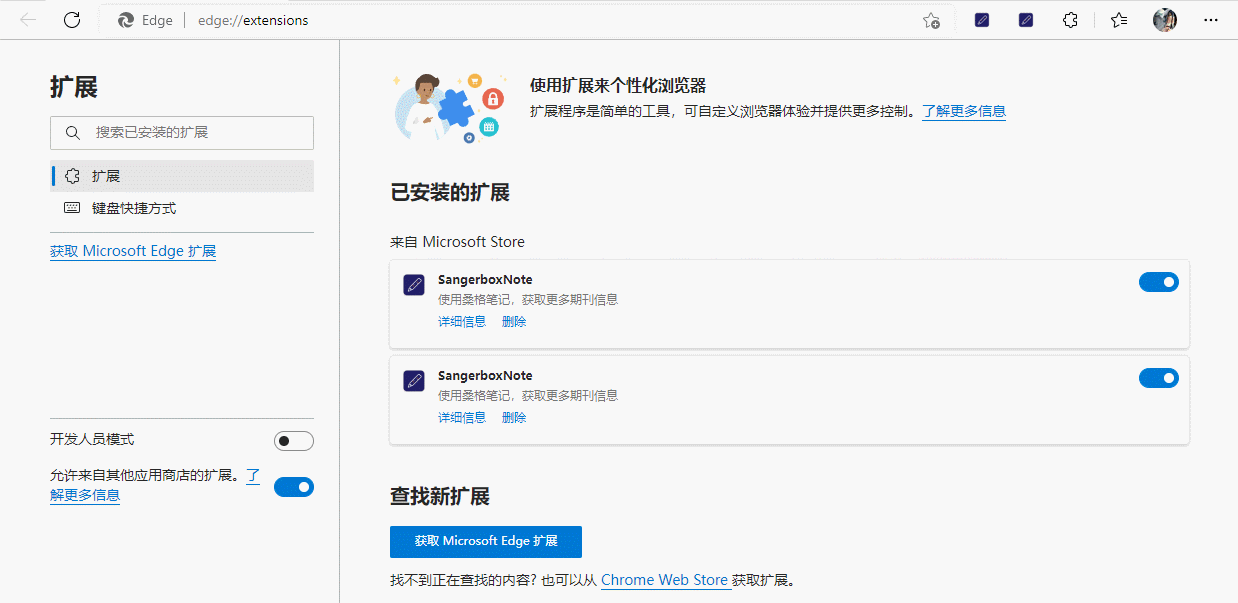Select the 扩展 sidebar item
Viewport: 1238px width, 603px height.
coord(182,176)
